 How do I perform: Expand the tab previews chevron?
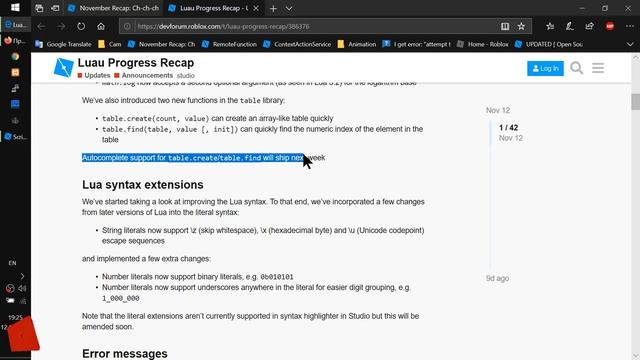coord(289,8)
